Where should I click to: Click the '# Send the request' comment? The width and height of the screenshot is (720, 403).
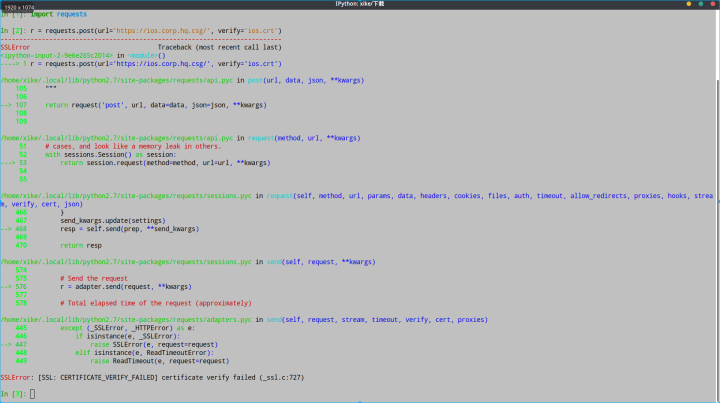pos(96,277)
